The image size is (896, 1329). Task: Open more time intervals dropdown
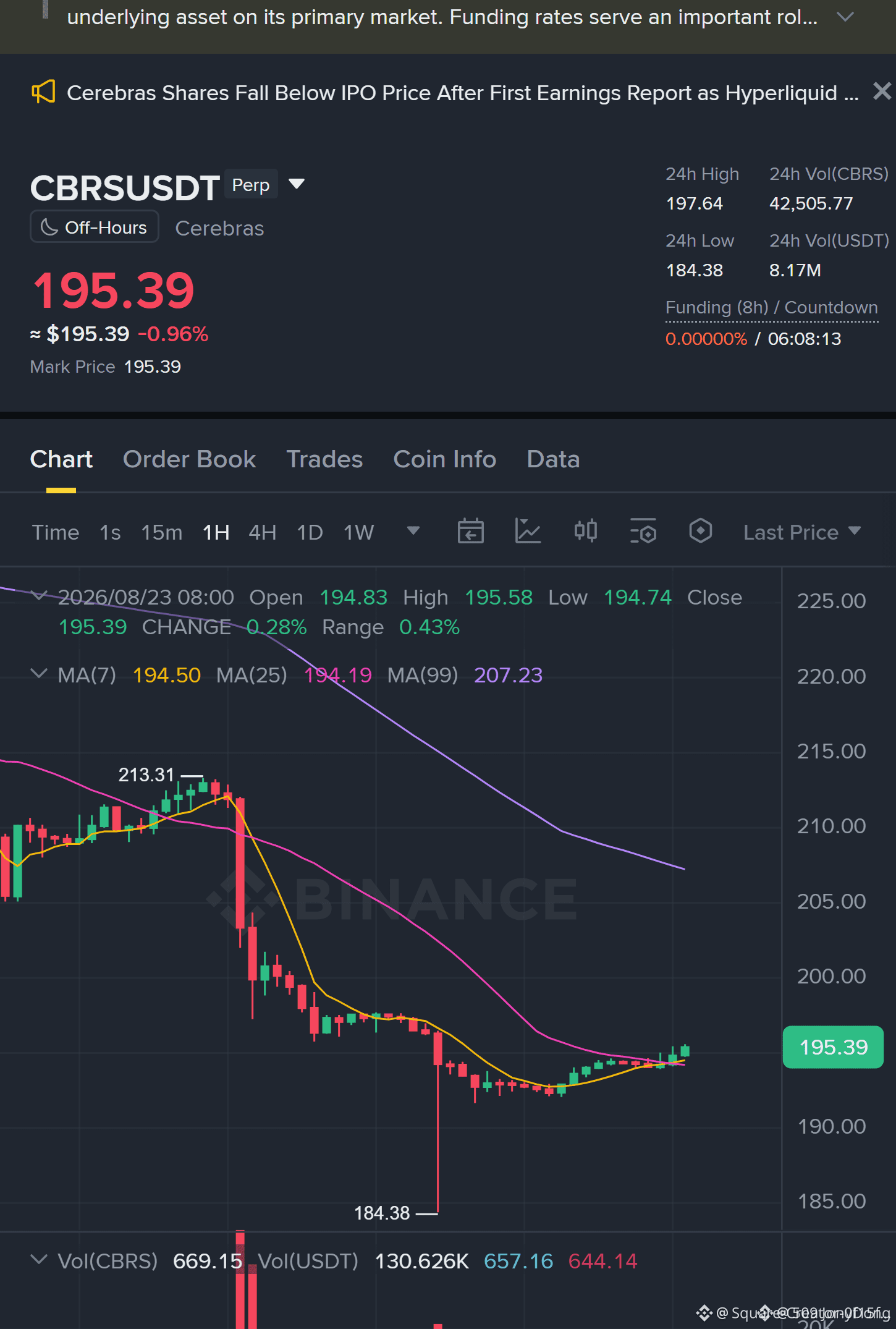(413, 530)
